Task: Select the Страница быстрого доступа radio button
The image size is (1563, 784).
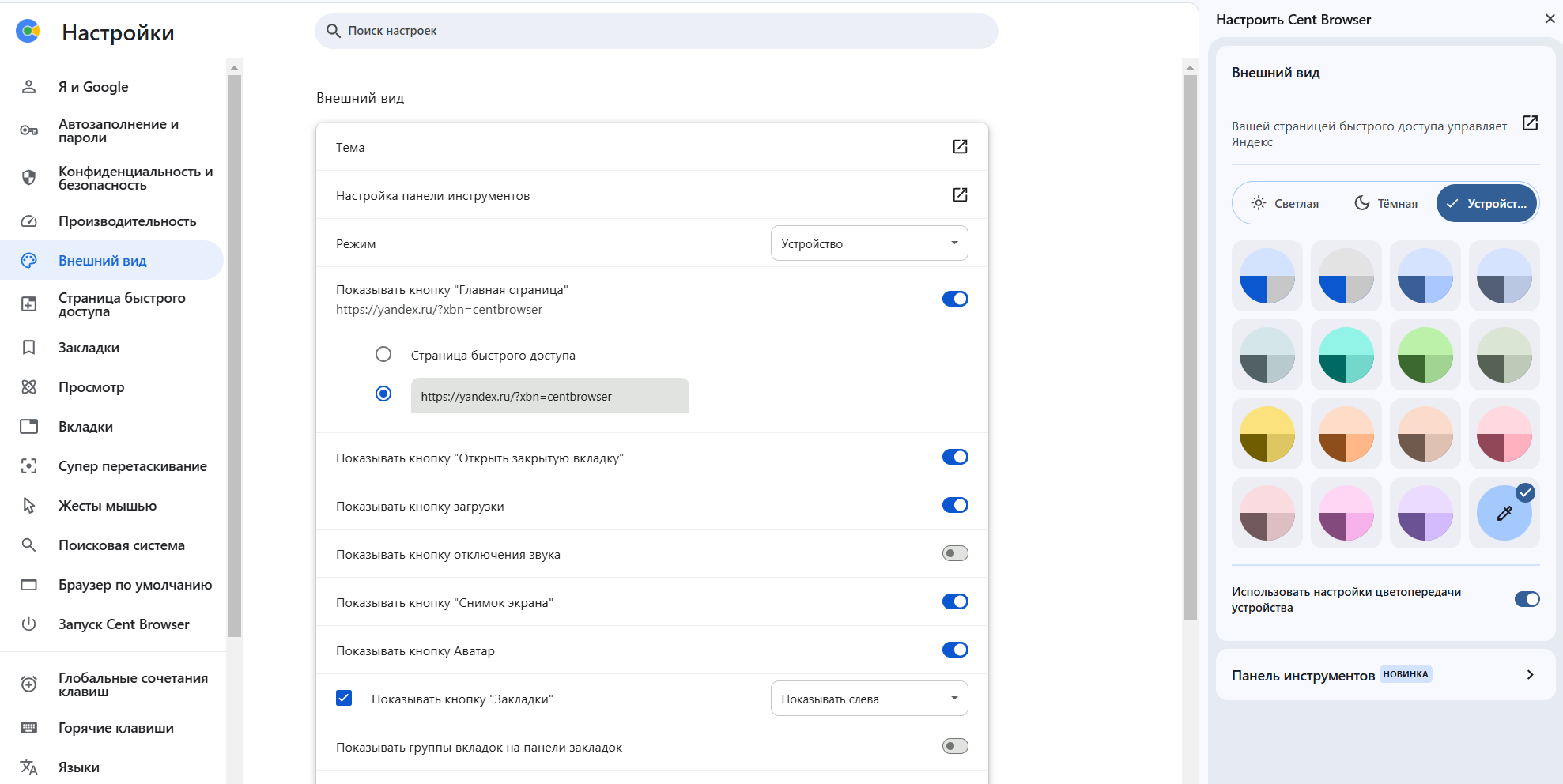Action: point(383,354)
